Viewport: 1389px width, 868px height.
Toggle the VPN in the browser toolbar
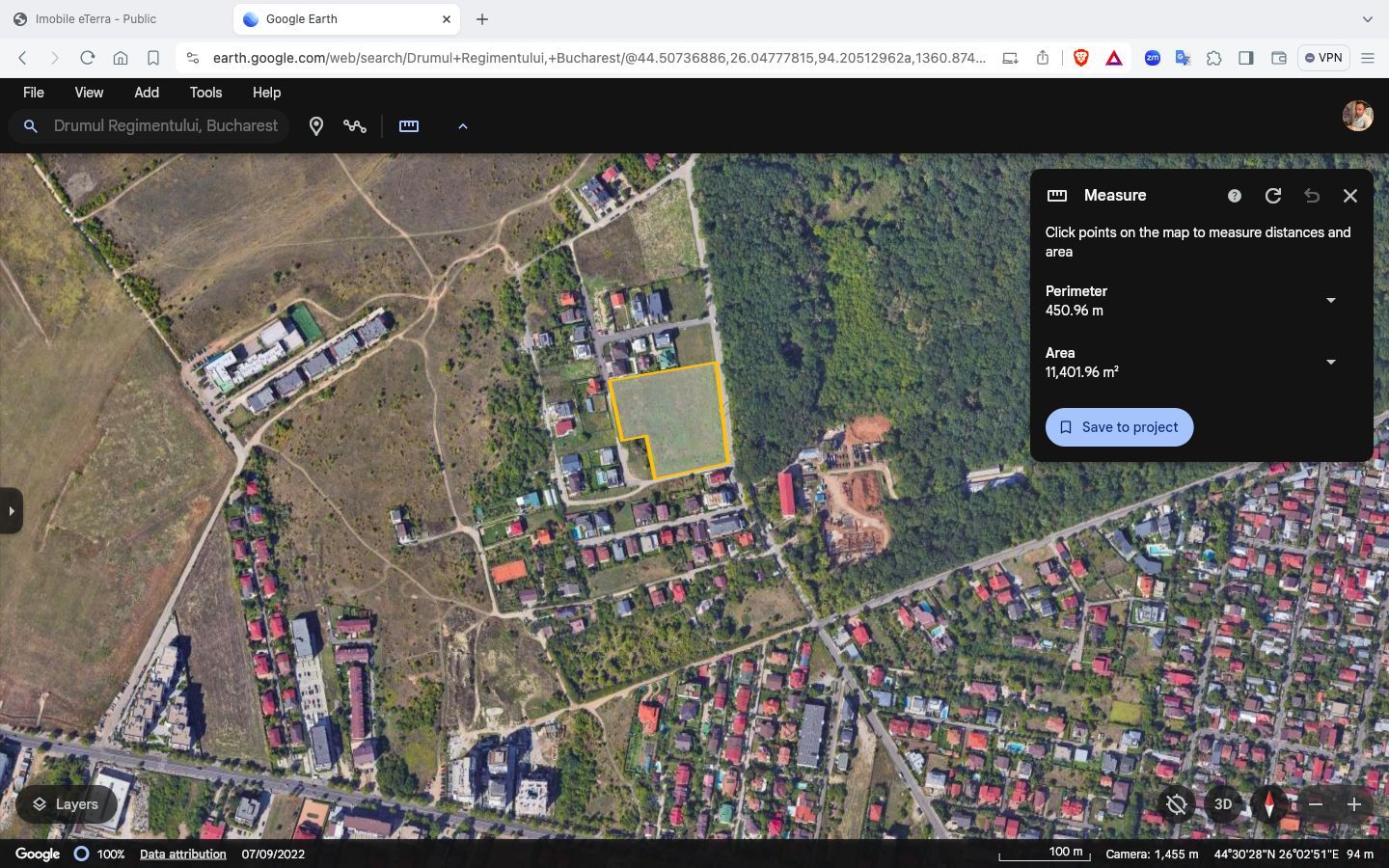[1322, 58]
